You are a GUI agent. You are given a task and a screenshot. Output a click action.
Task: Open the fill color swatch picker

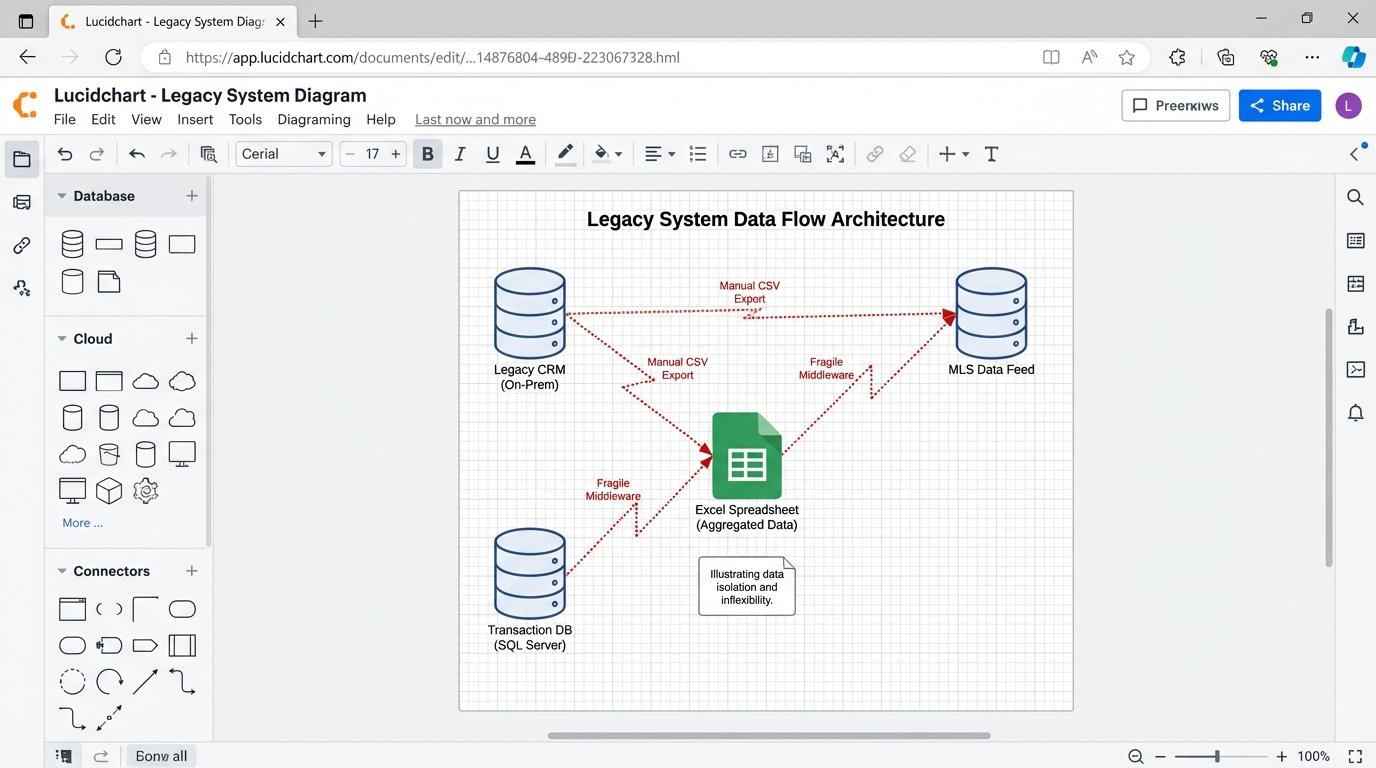(x=608, y=154)
